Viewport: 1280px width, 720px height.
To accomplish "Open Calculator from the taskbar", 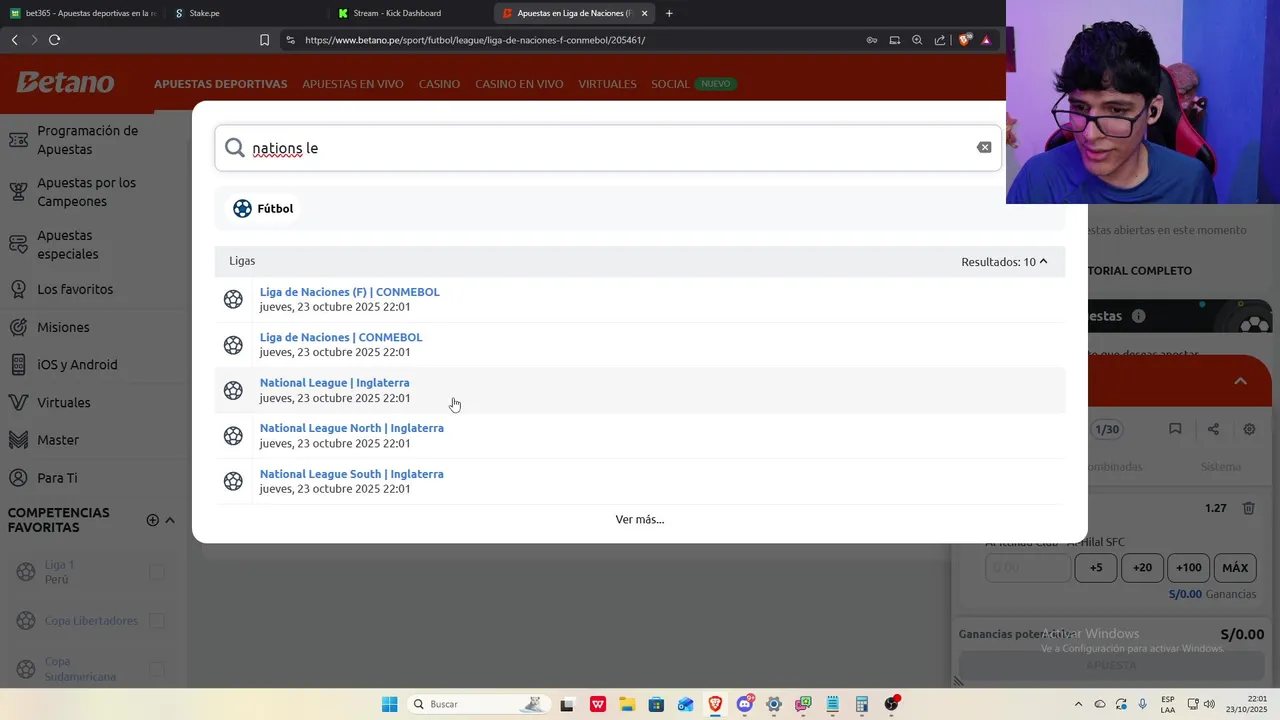I will coord(861,704).
